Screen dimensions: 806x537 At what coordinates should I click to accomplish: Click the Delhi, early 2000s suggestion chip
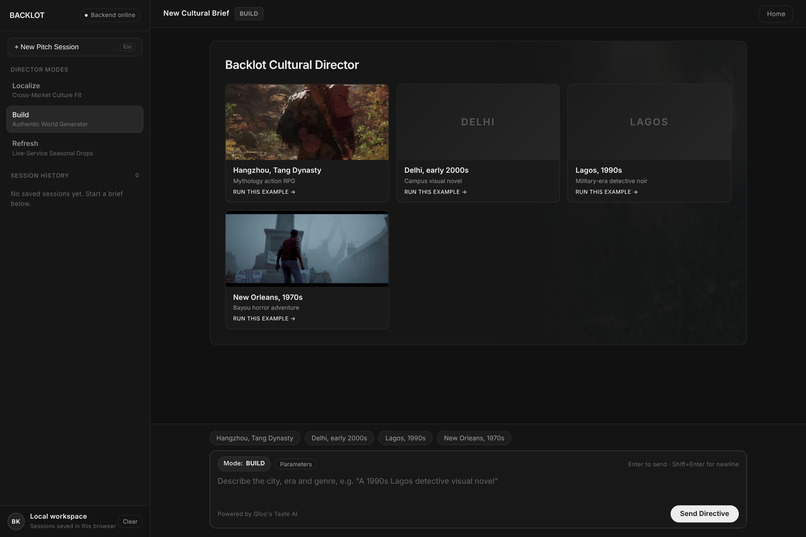[x=339, y=438]
